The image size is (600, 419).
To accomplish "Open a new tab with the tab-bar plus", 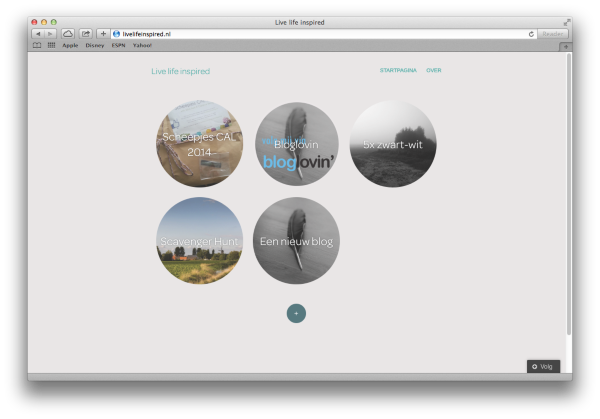I will pos(566,47).
